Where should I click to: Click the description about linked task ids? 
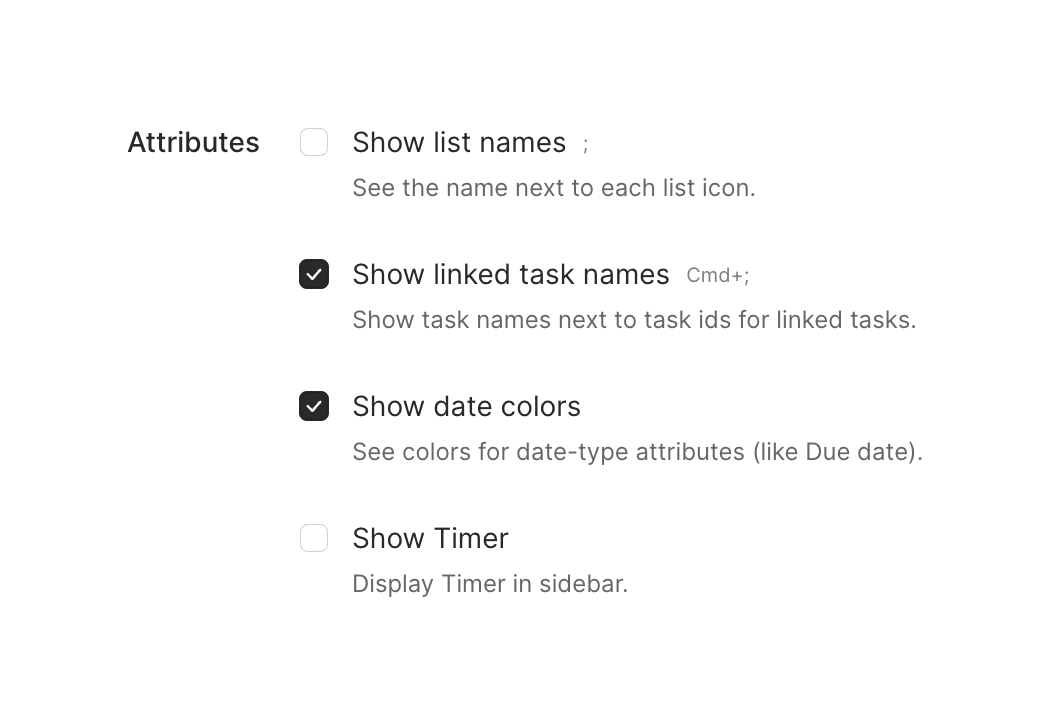pyautogui.click(x=633, y=320)
